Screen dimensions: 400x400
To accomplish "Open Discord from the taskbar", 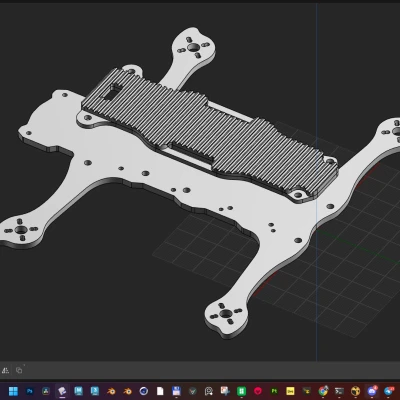I will point(372,391).
